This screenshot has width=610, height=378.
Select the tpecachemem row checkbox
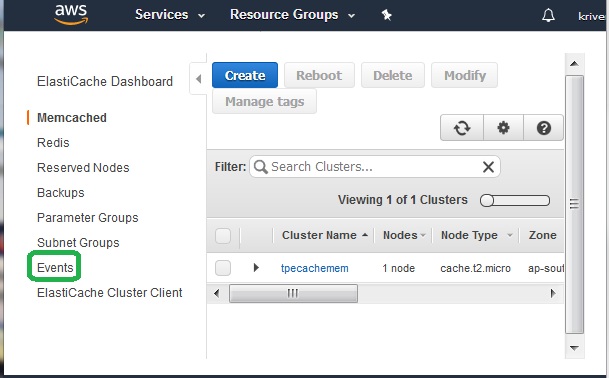tap(223, 268)
